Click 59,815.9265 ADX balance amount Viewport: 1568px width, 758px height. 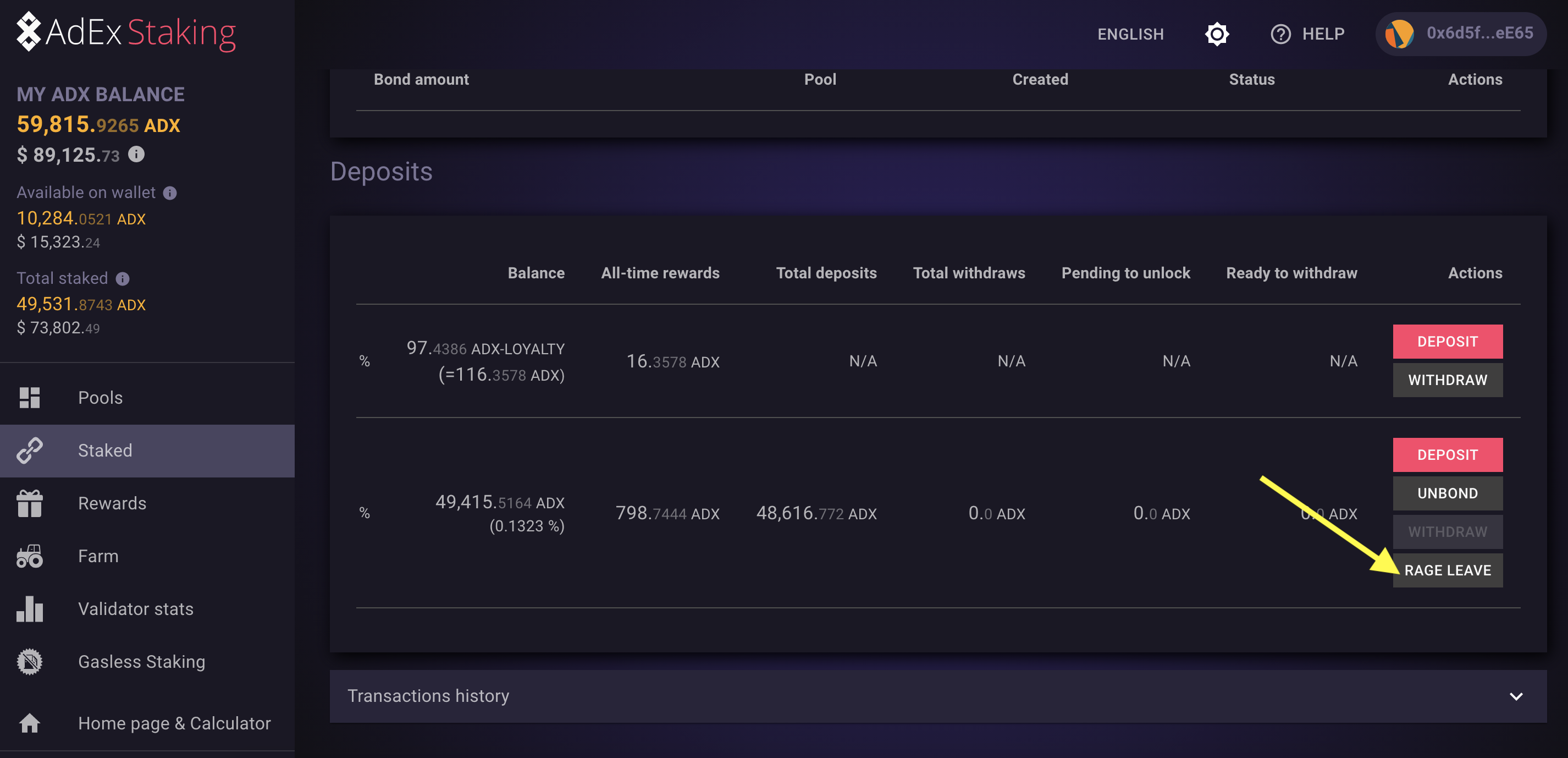pyautogui.click(x=98, y=125)
